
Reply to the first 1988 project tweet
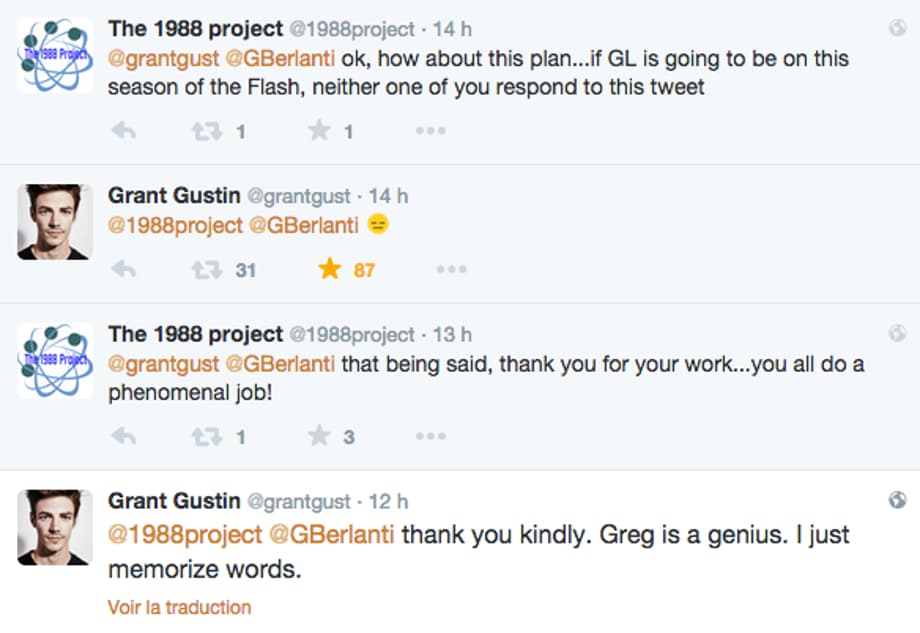coord(123,131)
